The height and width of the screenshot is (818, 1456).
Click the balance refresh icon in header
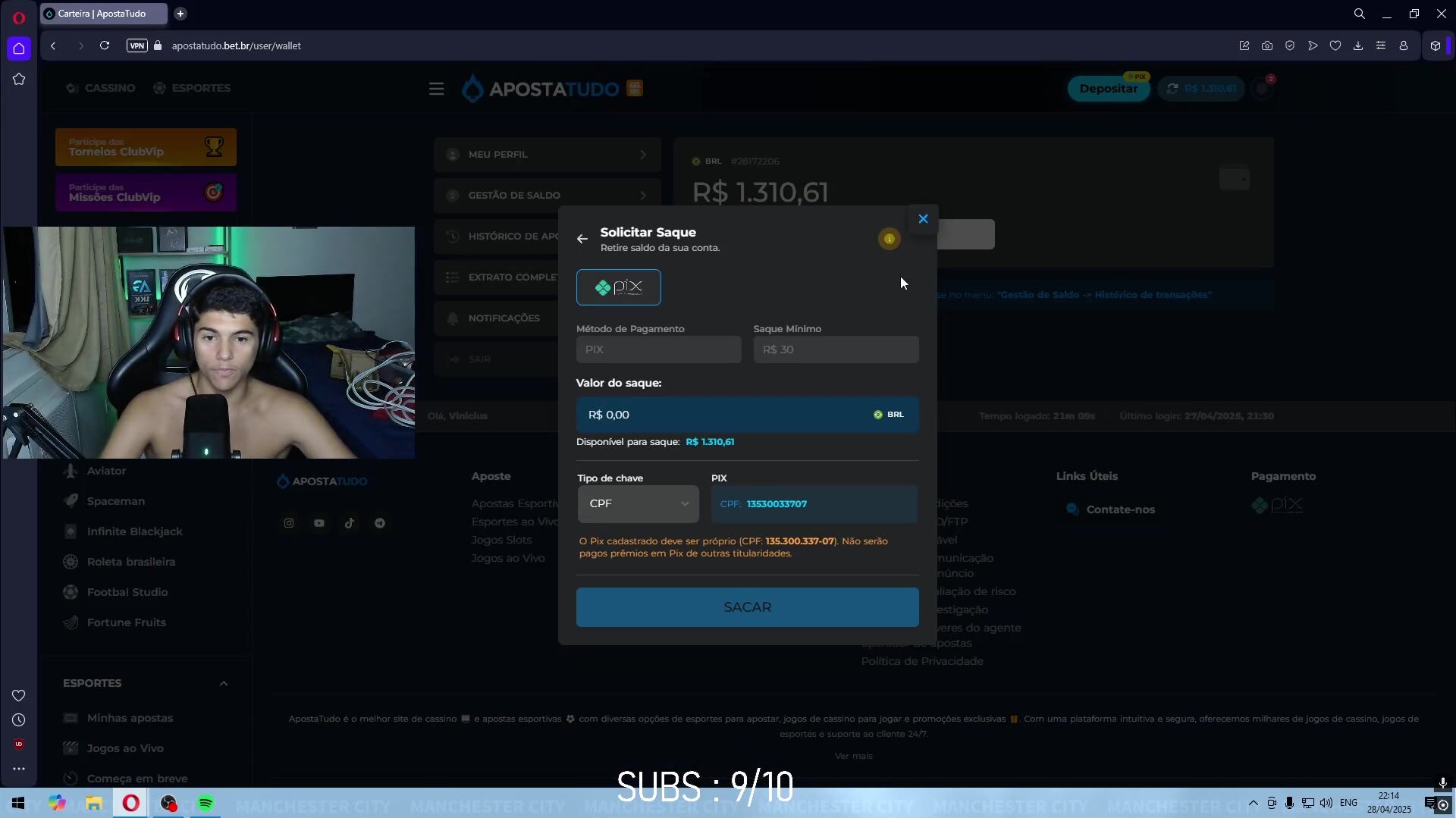pos(1172,89)
